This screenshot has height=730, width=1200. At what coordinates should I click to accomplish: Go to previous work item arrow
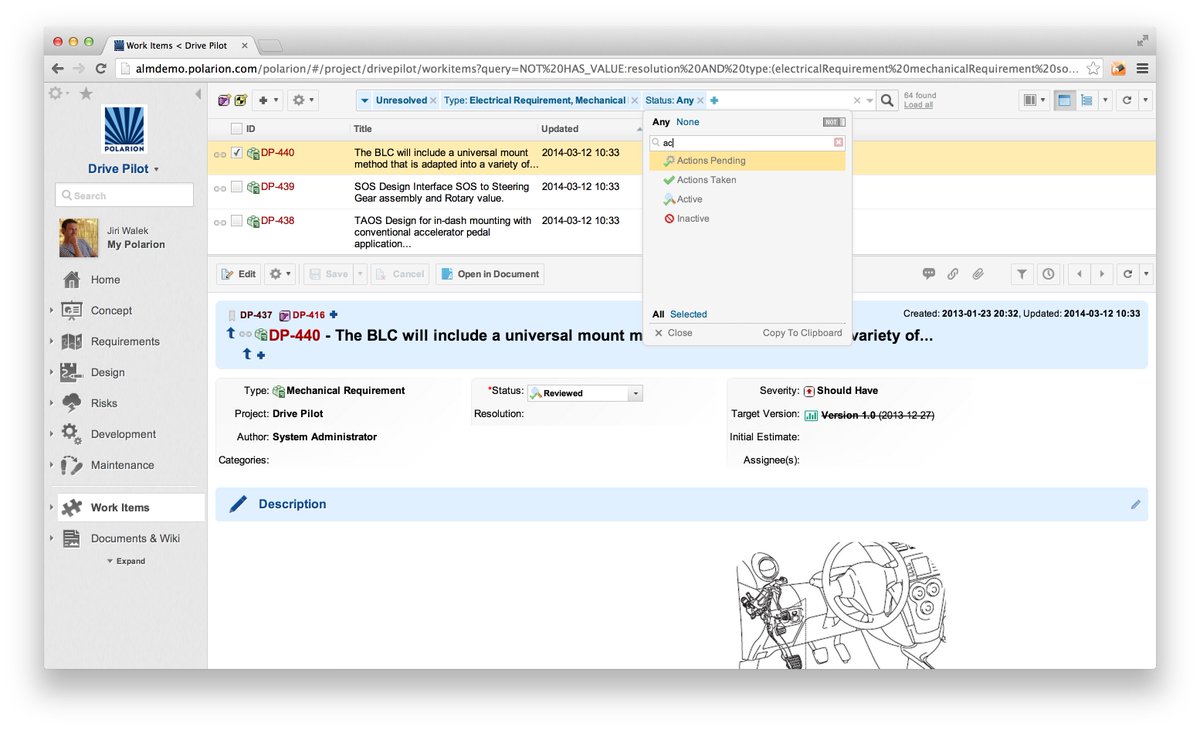tap(1079, 274)
